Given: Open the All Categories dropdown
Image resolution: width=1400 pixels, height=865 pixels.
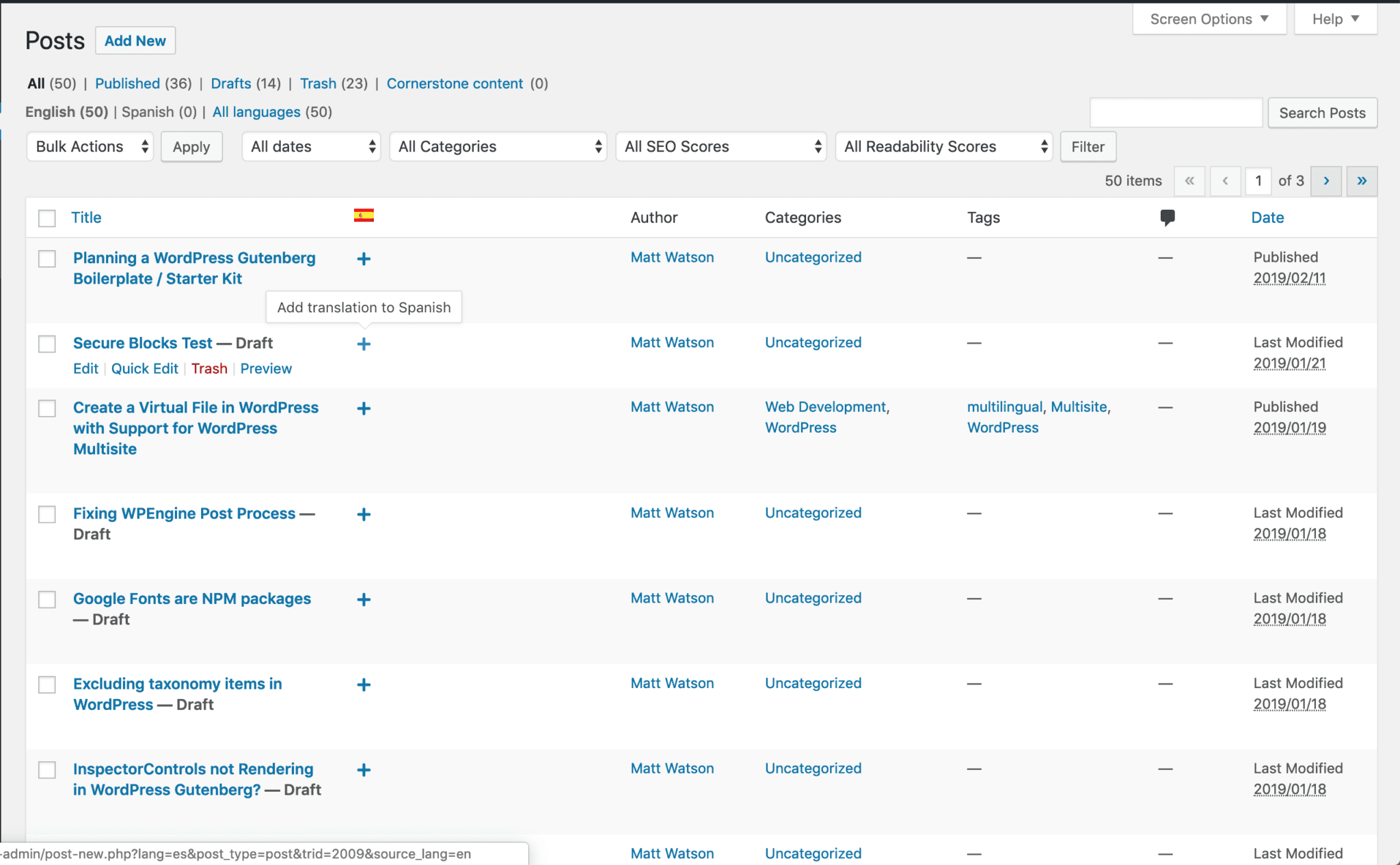Looking at the screenshot, I should pos(498,147).
